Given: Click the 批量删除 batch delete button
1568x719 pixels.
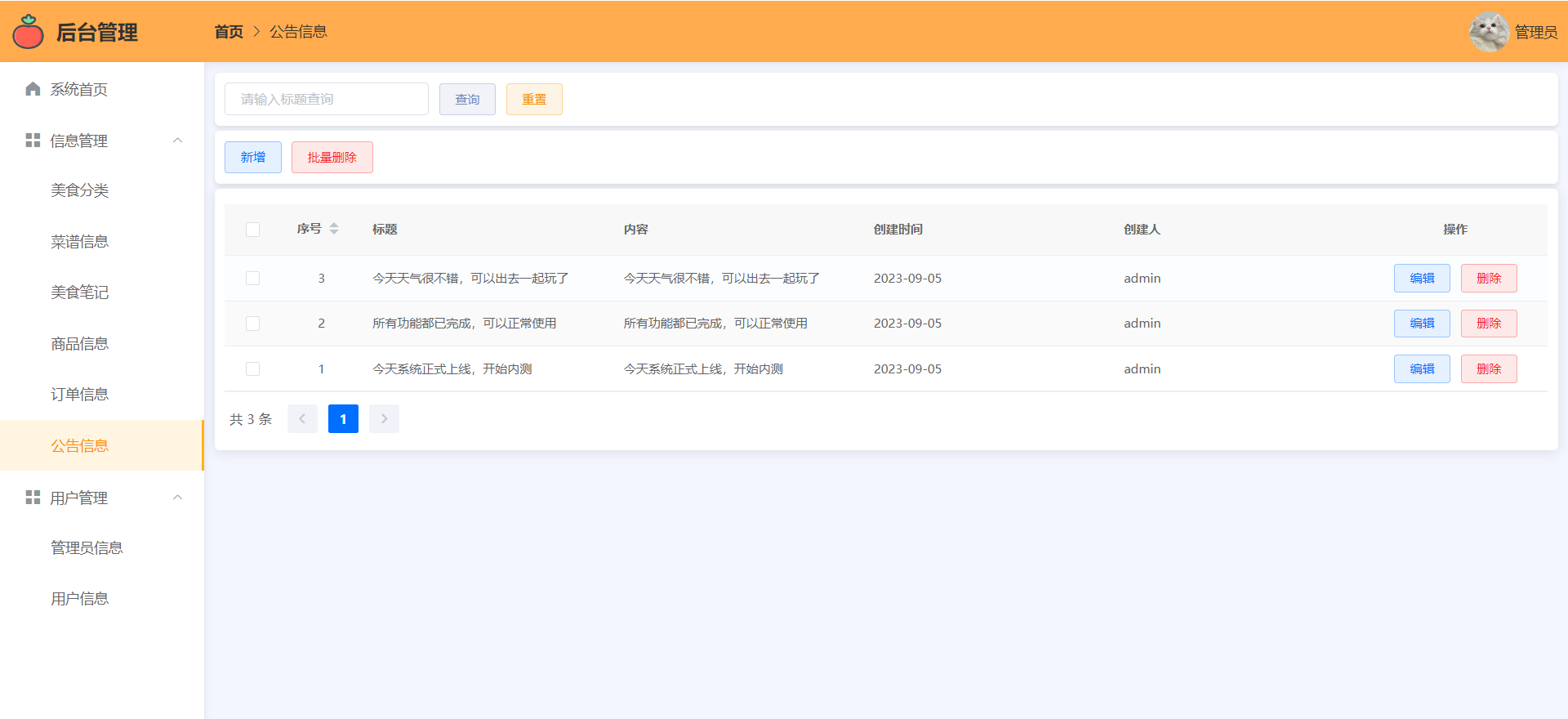Looking at the screenshot, I should 332,157.
